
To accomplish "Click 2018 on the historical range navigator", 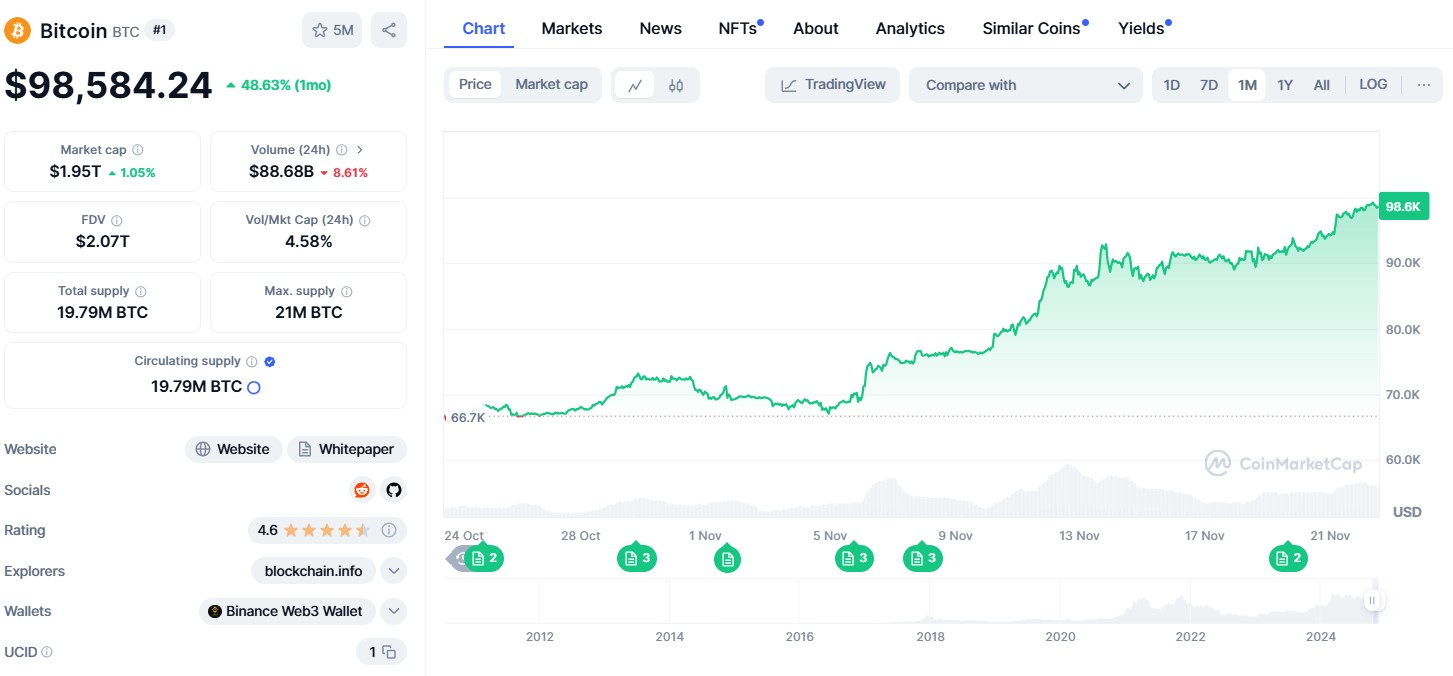I will [930, 637].
